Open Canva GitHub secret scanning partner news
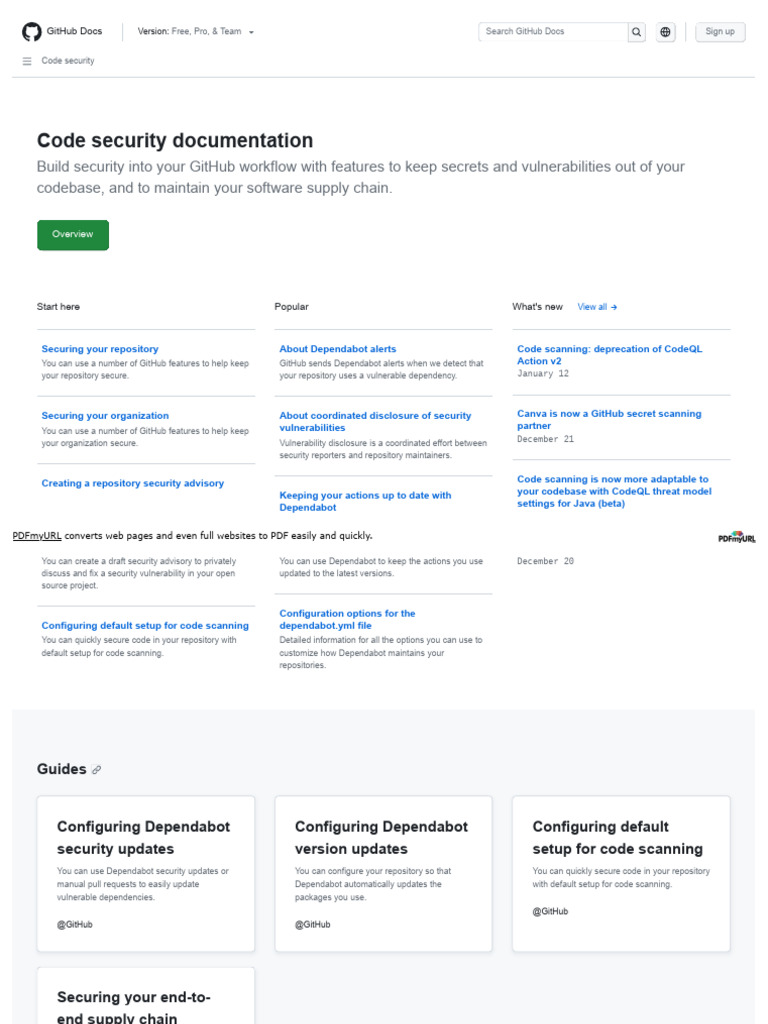This screenshot has width=768, height=1024. tap(609, 419)
